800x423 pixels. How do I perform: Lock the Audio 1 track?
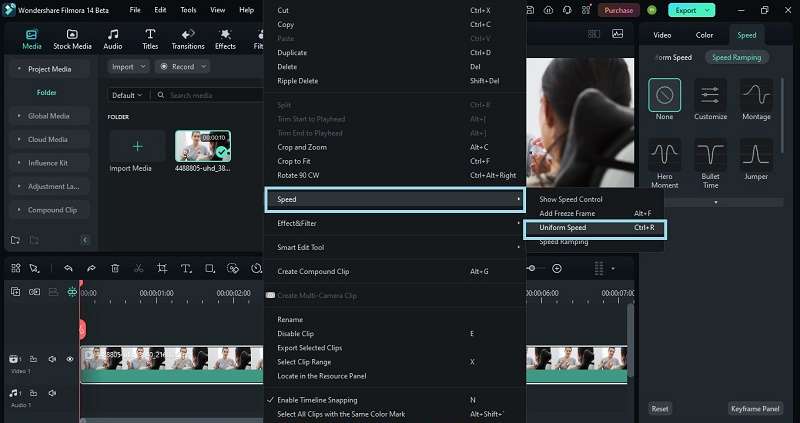tap(33, 393)
